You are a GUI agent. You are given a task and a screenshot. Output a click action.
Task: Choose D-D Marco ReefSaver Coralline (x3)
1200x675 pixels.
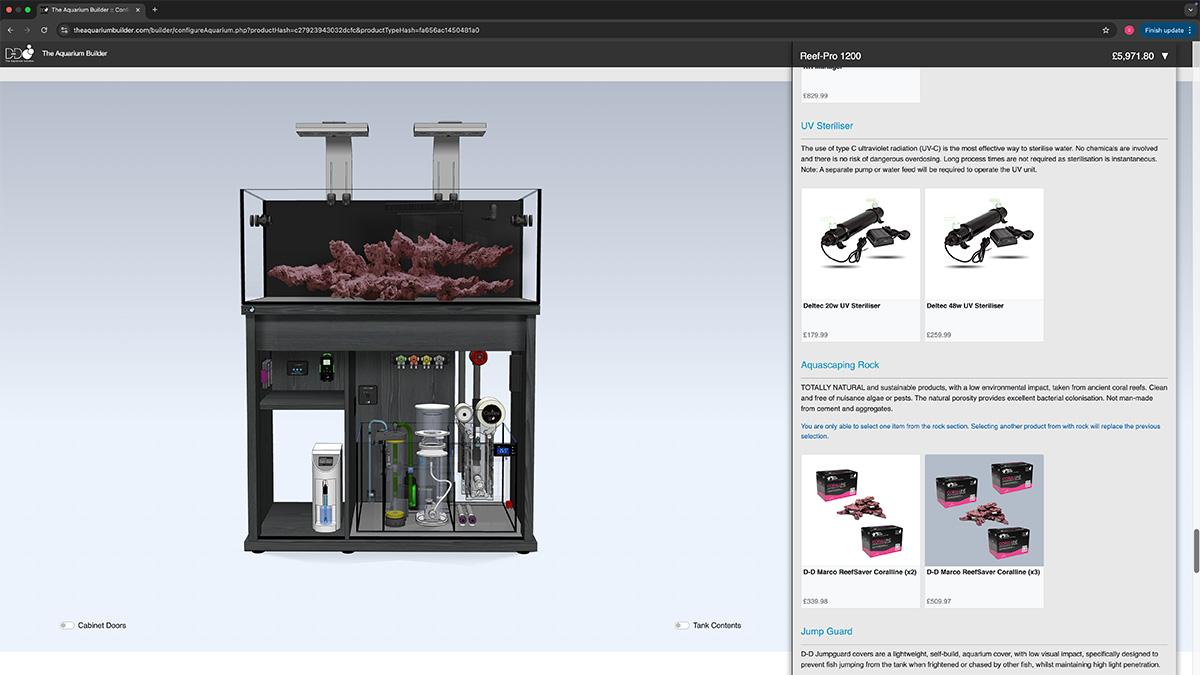click(984, 530)
